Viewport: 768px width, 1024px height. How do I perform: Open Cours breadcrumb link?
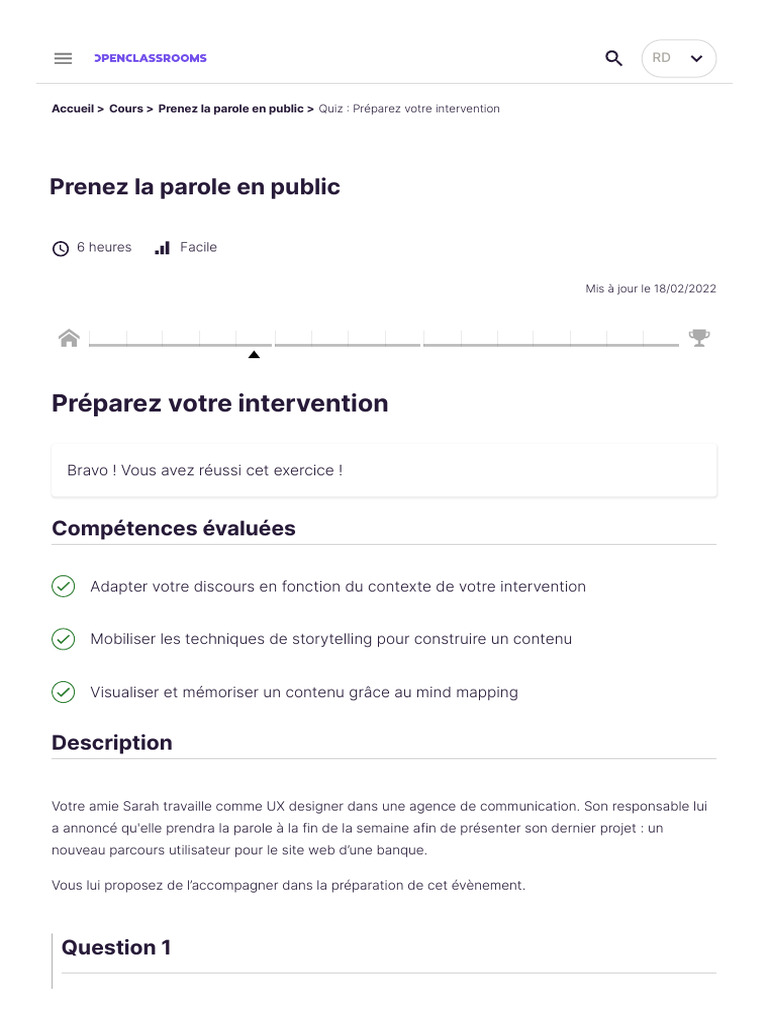pos(126,108)
